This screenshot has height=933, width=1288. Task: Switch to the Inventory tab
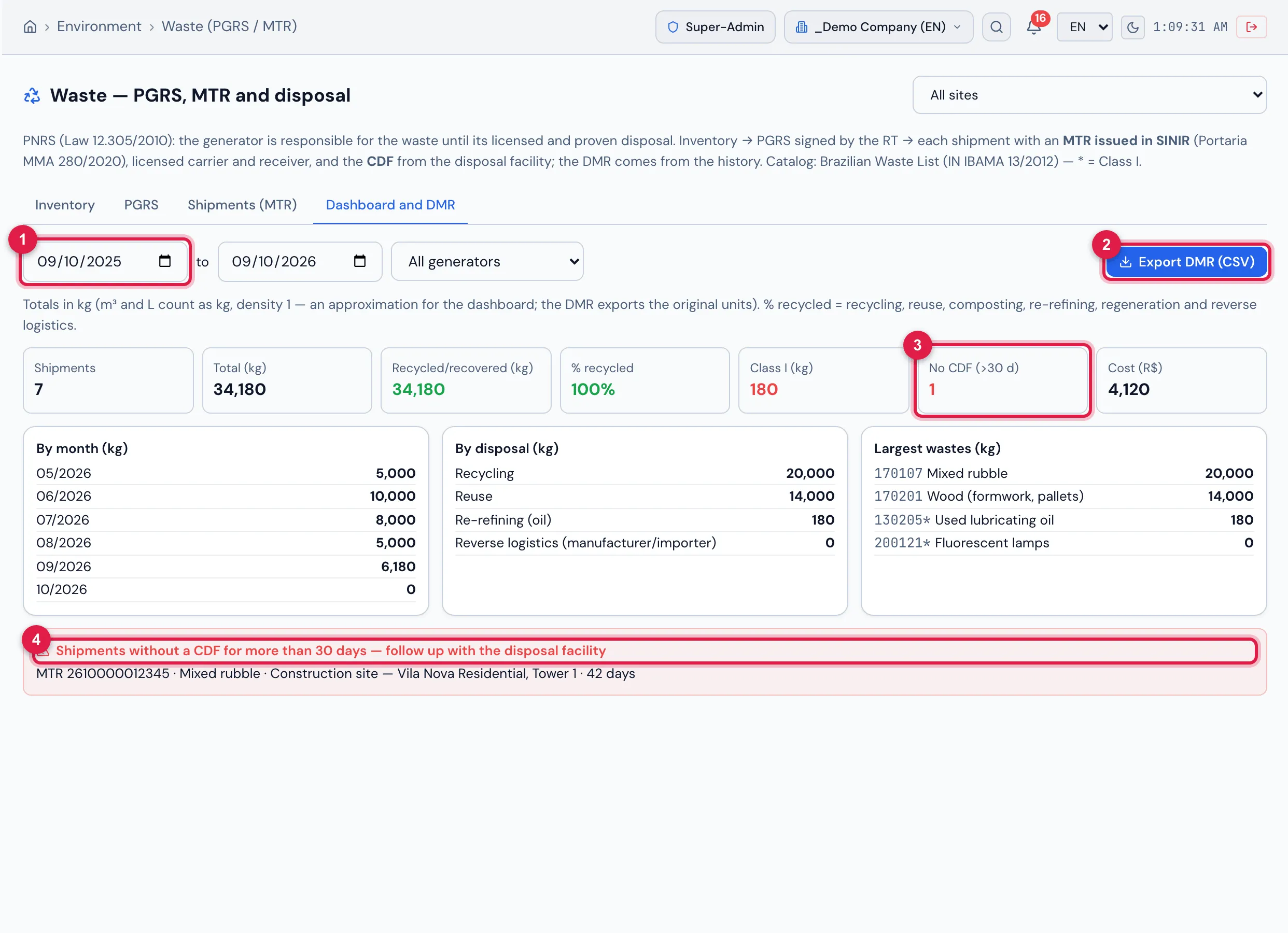(65, 205)
